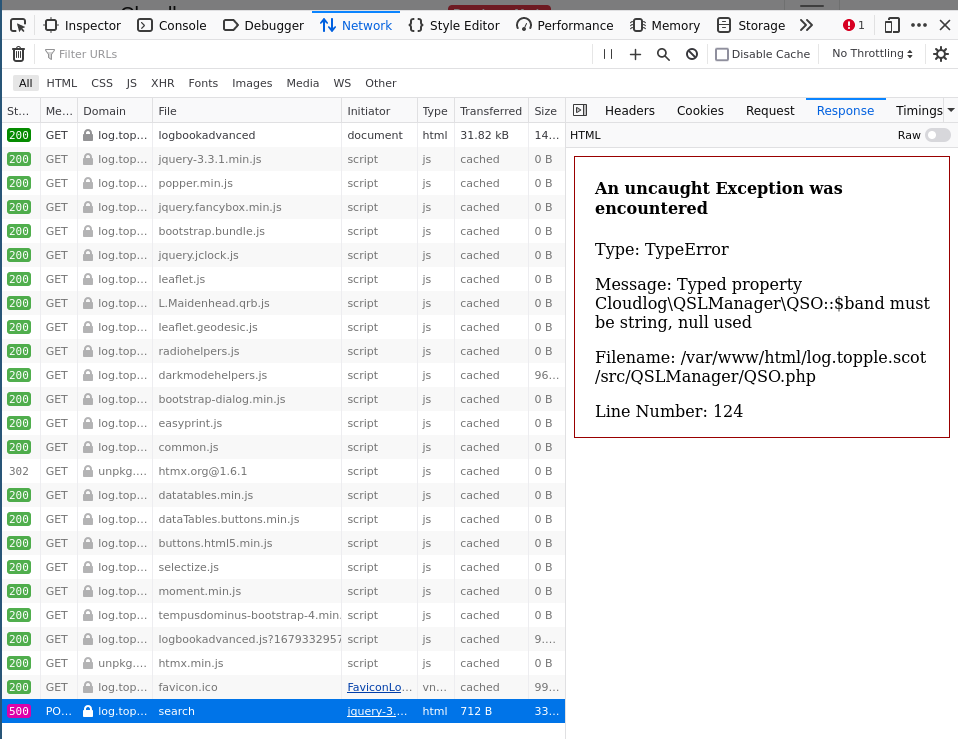Open the details tabs overflow arrow

952,110
